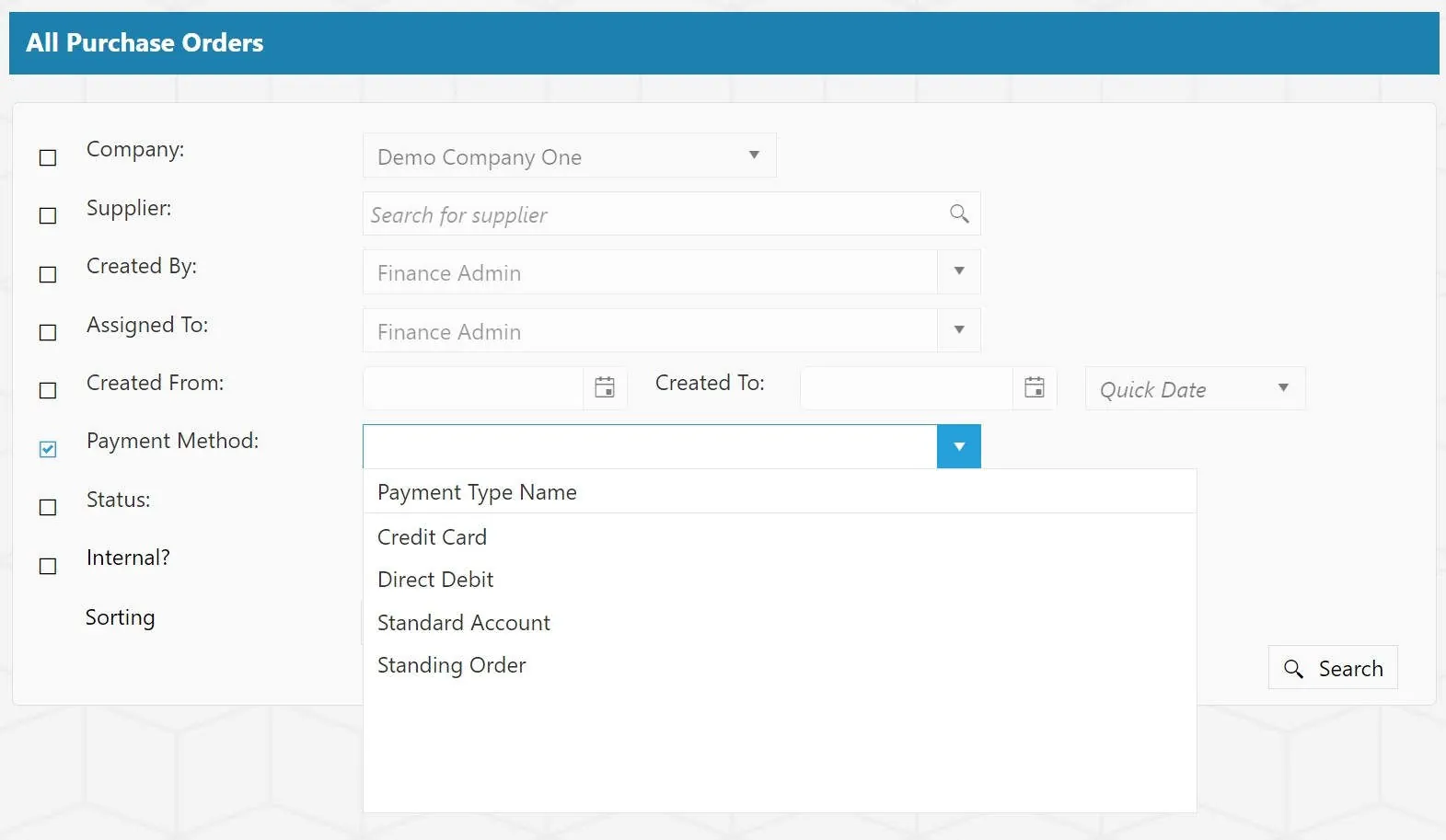Click inside the Payment Method text box
This screenshot has height=840, width=1446.
coord(650,446)
